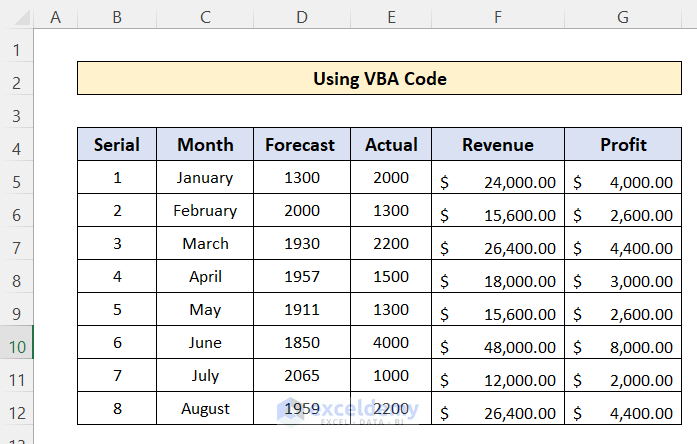
Task: Select July's forecast value 2065
Action: coord(301,375)
